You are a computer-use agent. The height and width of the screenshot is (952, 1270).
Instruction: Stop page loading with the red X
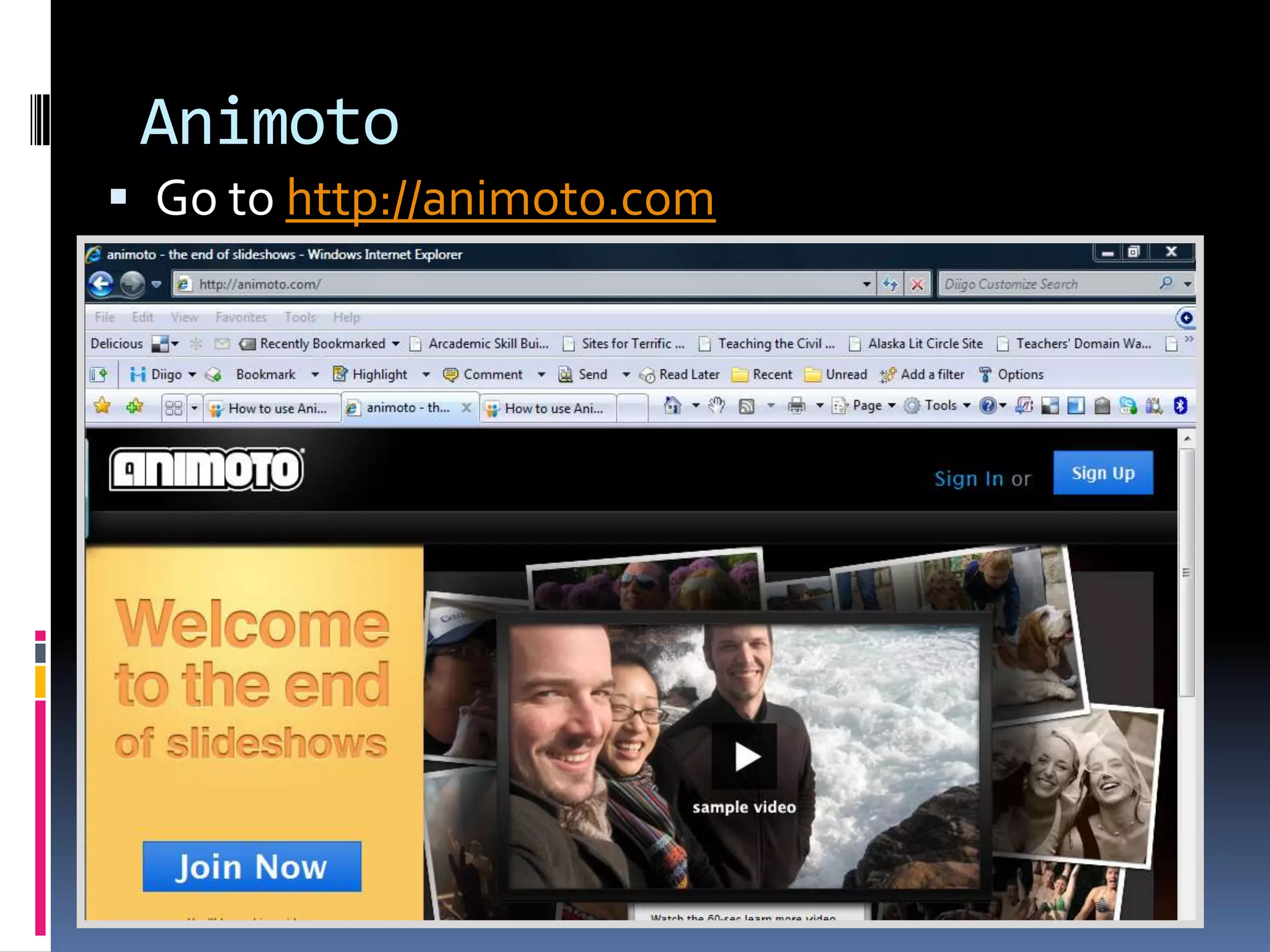coord(917,284)
